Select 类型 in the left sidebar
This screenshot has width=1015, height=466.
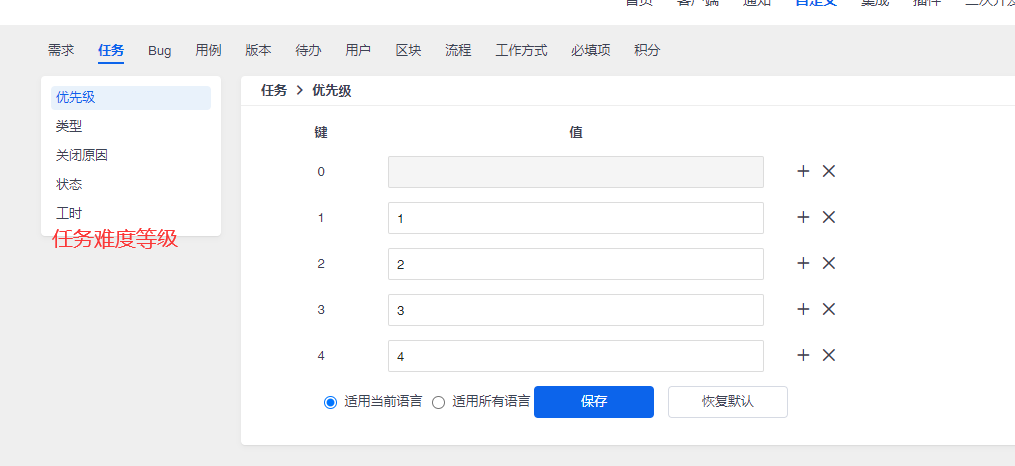pyautogui.click(x=69, y=127)
